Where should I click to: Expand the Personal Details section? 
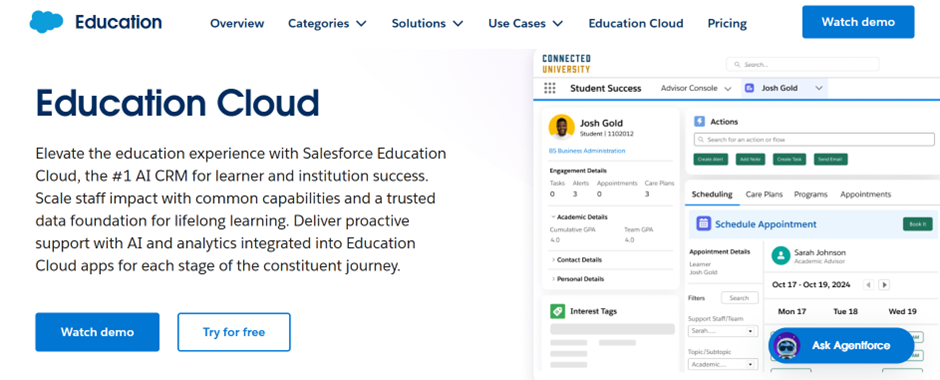click(577, 279)
